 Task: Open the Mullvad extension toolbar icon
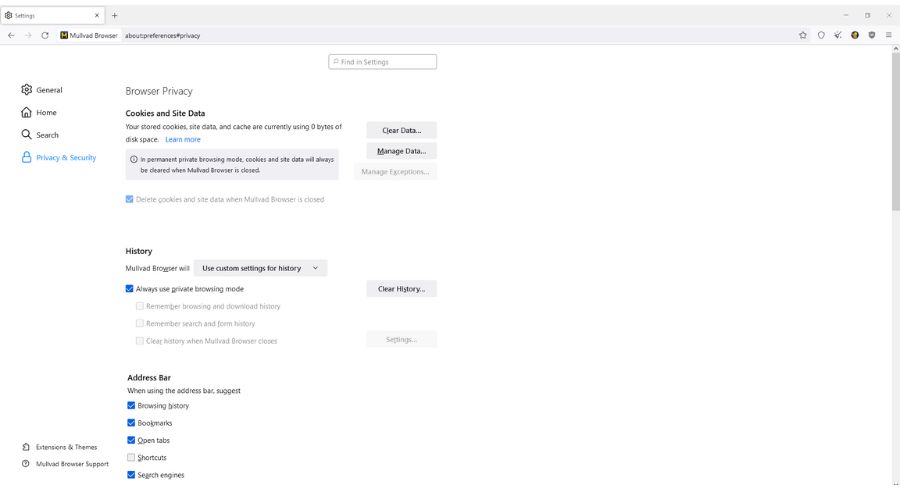click(855, 35)
